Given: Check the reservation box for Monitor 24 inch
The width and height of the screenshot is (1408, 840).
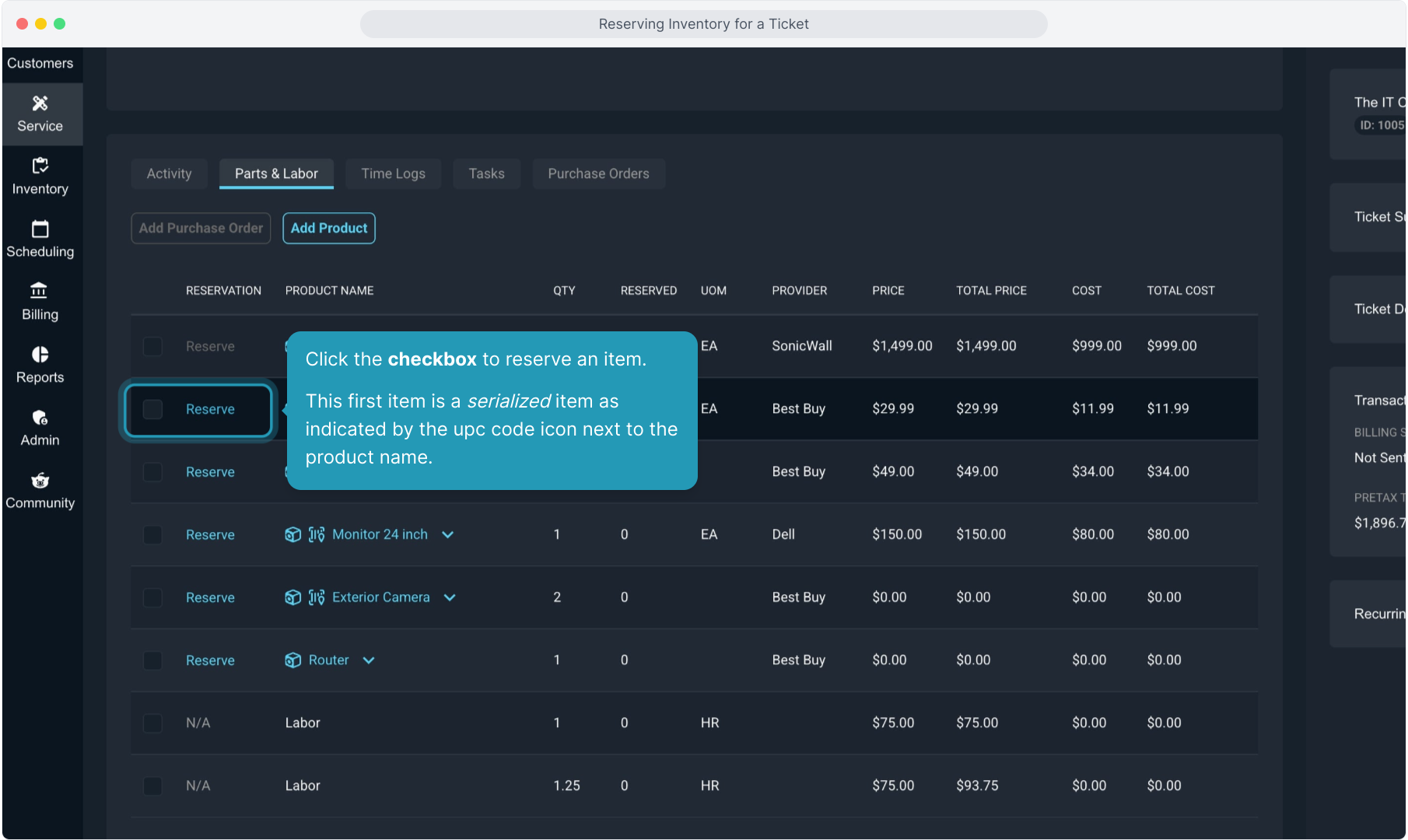Looking at the screenshot, I should tap(153, 535).
